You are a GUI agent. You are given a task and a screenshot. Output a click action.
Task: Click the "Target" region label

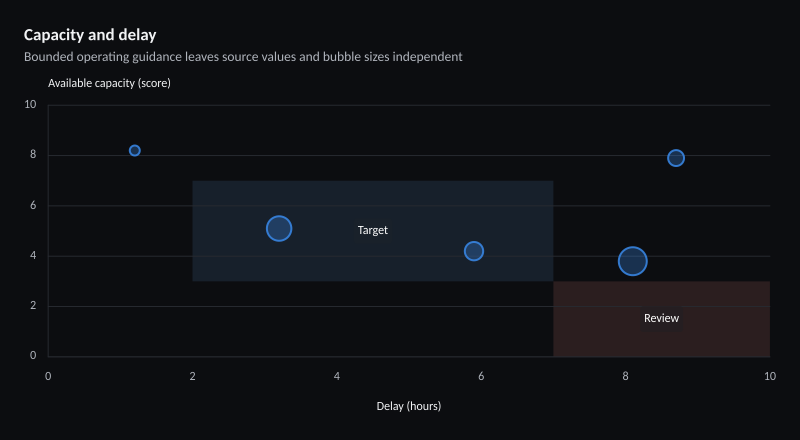point(372,230)
